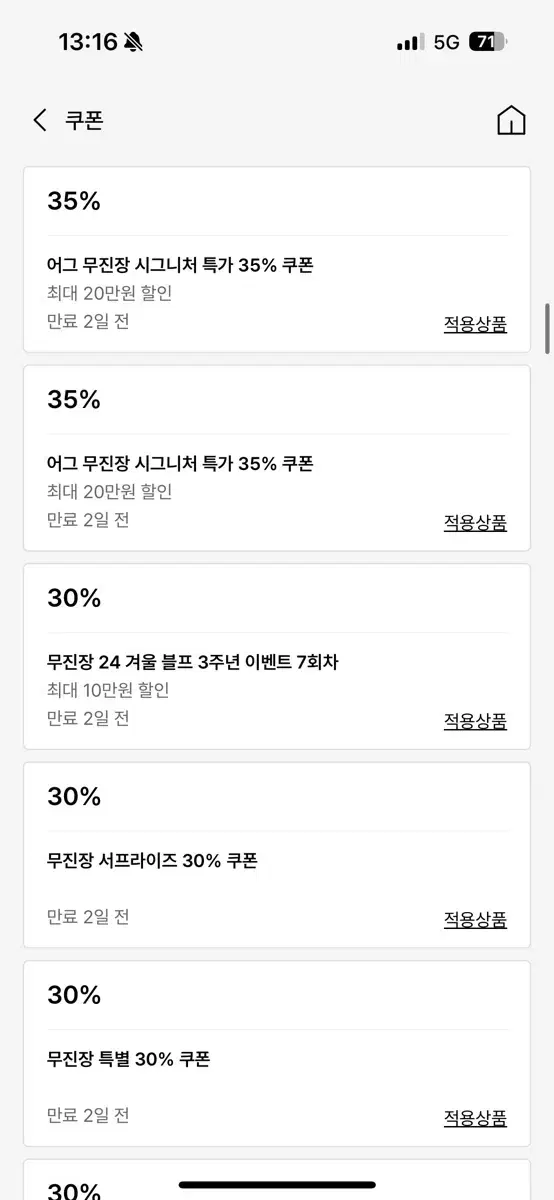554x1200 pixels.
Task: Tap the 쿠폰 page title
Action: [85, 121]
